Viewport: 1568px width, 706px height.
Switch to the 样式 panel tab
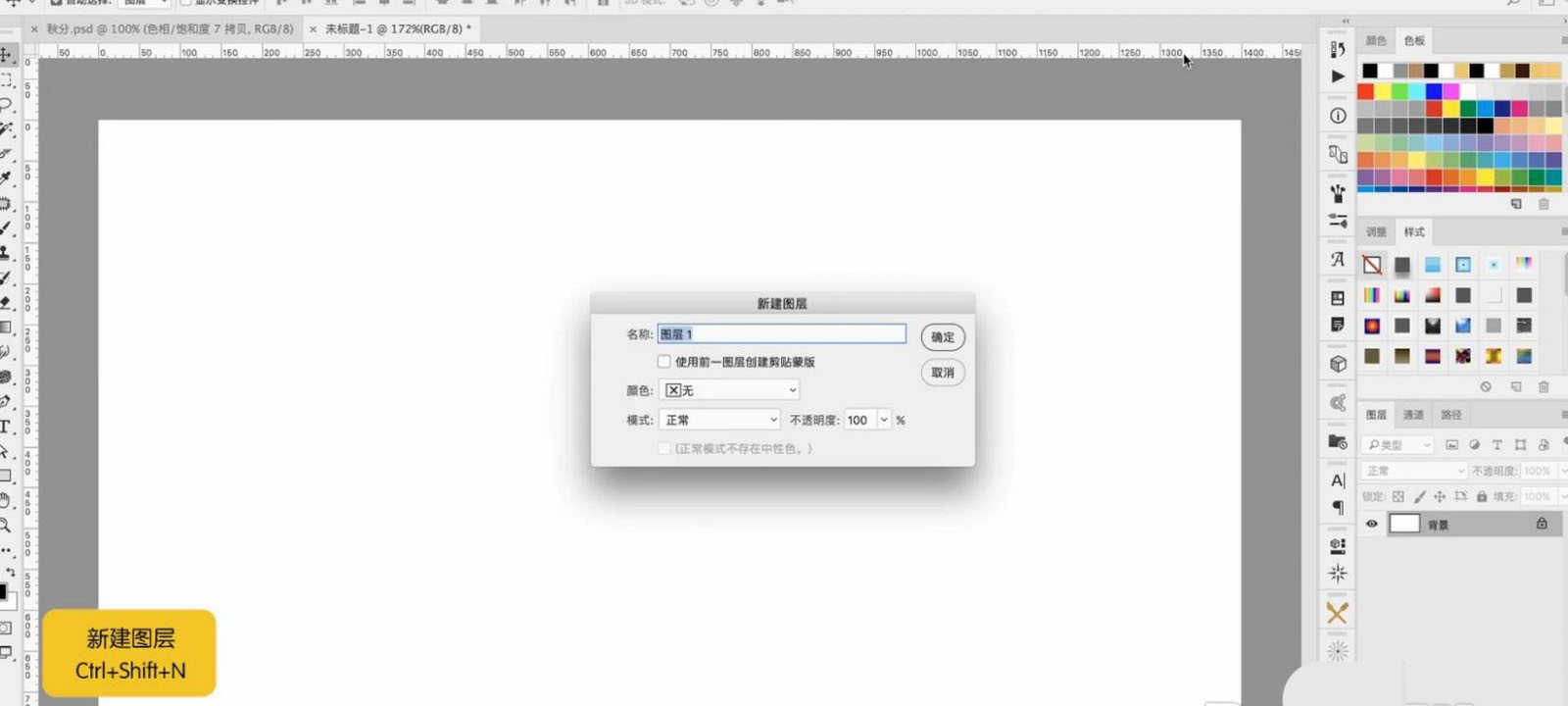(x=1414, y=232)
